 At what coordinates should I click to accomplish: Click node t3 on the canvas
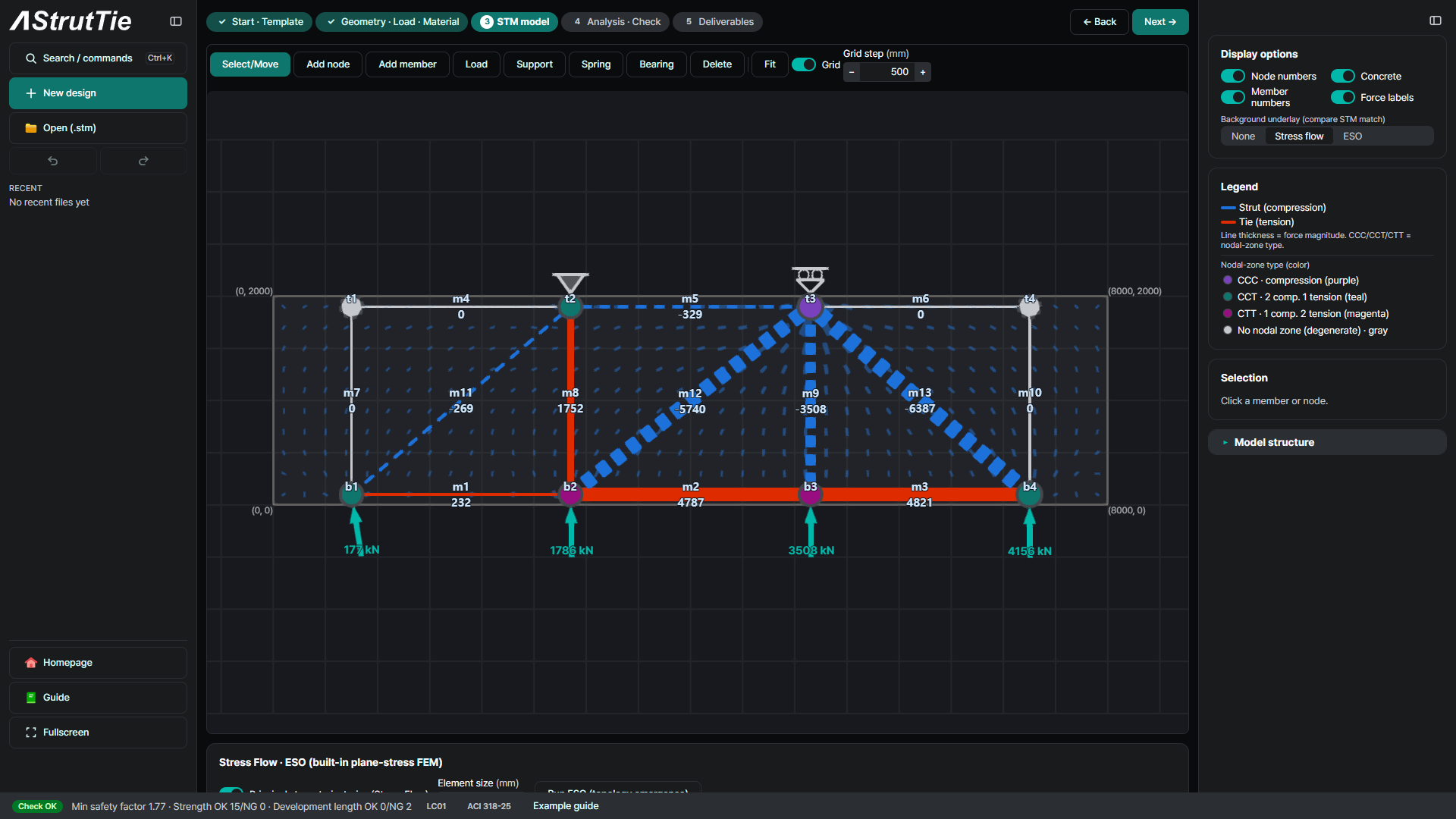(810, 307)
